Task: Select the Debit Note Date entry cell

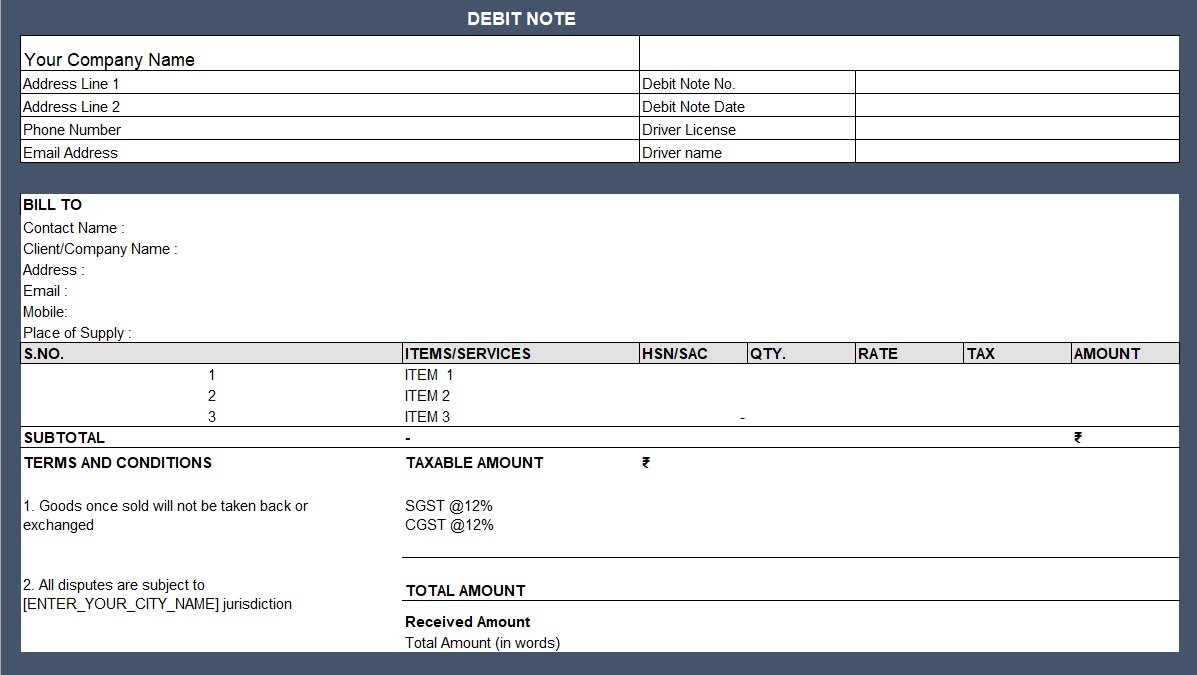Action: click(x=1015, y=106)
